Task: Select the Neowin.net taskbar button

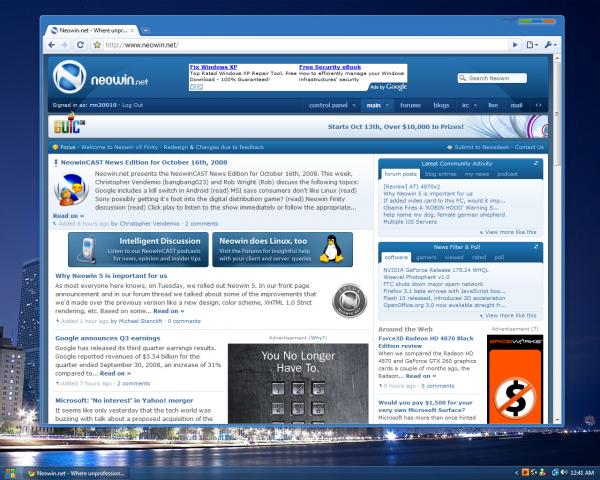Action: tap(77, 473)
